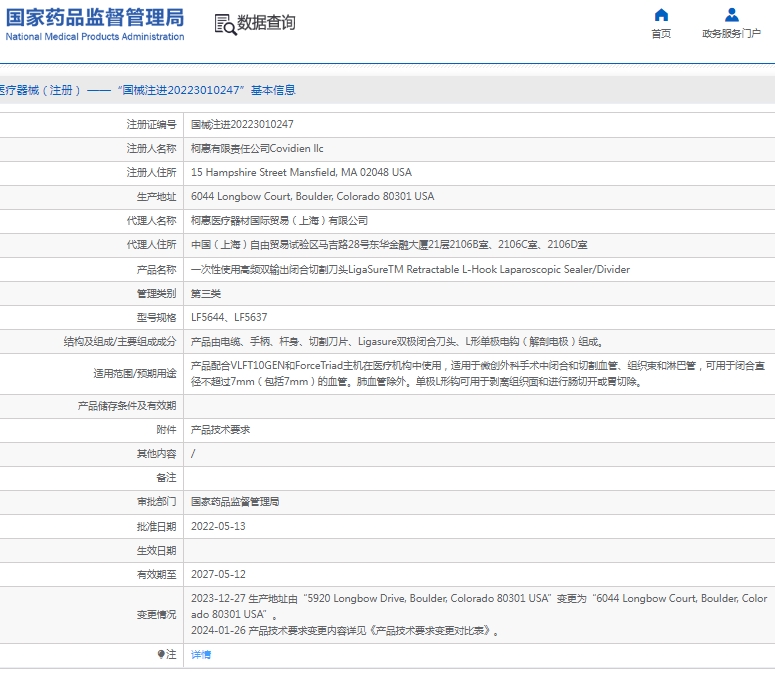
Task: Open the 详情 link
Action: point(201,654)
